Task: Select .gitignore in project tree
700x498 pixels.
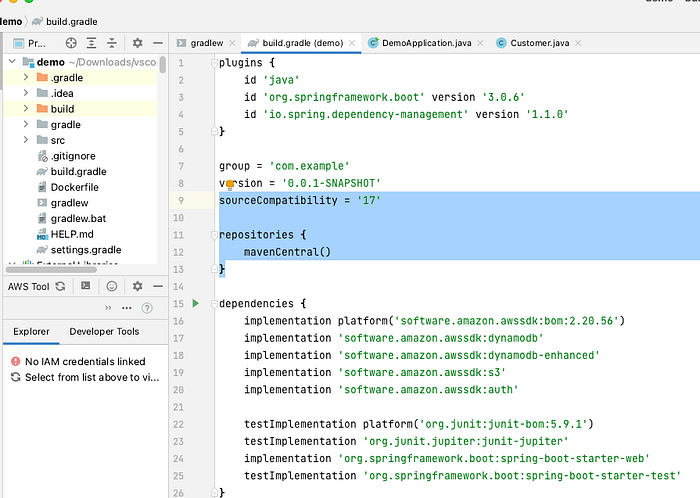Action: pyautogui.click(x=67, y=156)
